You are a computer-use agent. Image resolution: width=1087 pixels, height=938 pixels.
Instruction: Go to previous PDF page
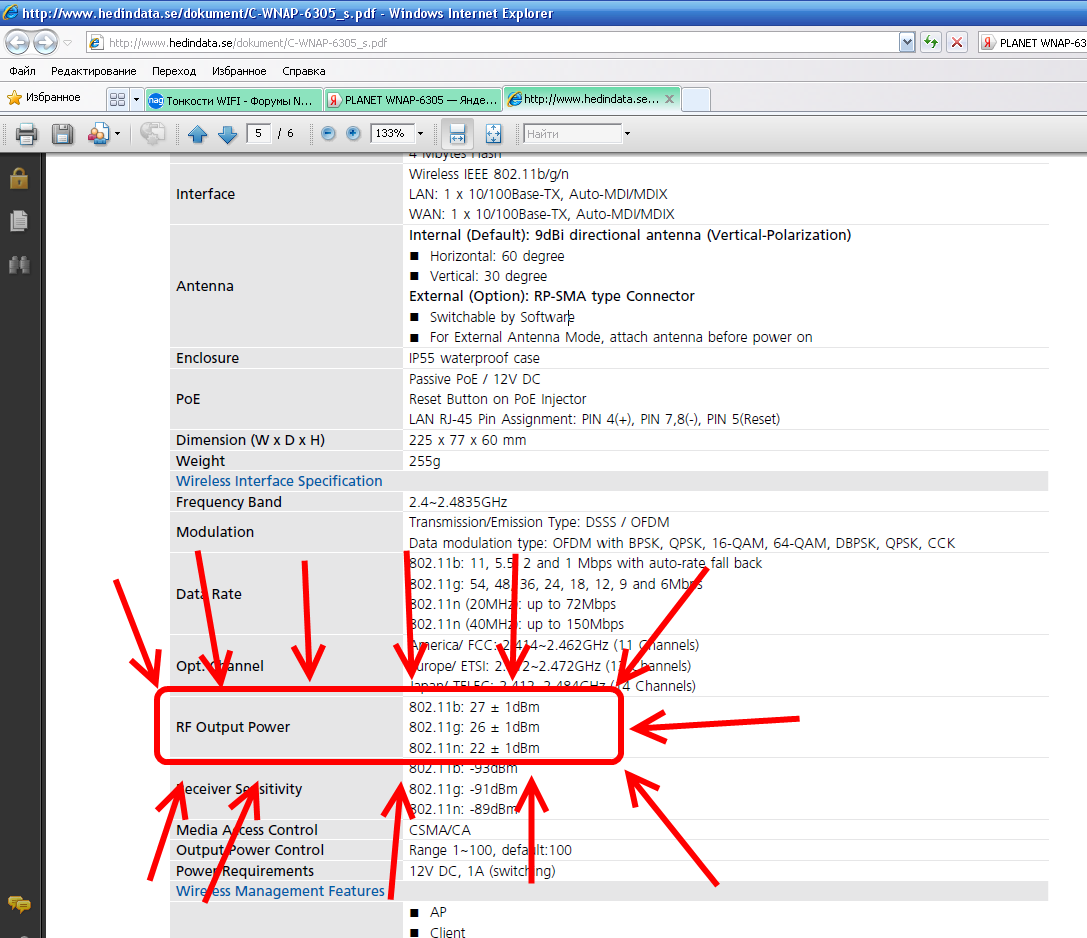tap(198, 134)
